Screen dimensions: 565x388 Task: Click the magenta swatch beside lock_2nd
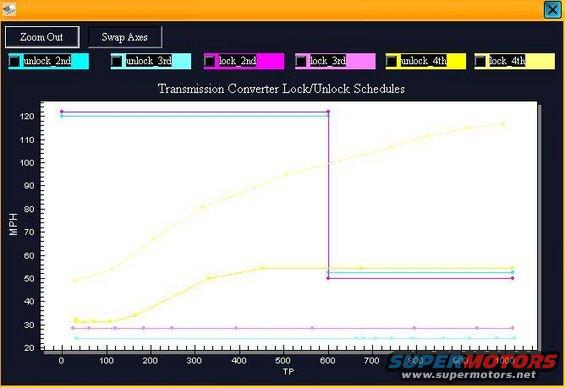tap(270, 61)
